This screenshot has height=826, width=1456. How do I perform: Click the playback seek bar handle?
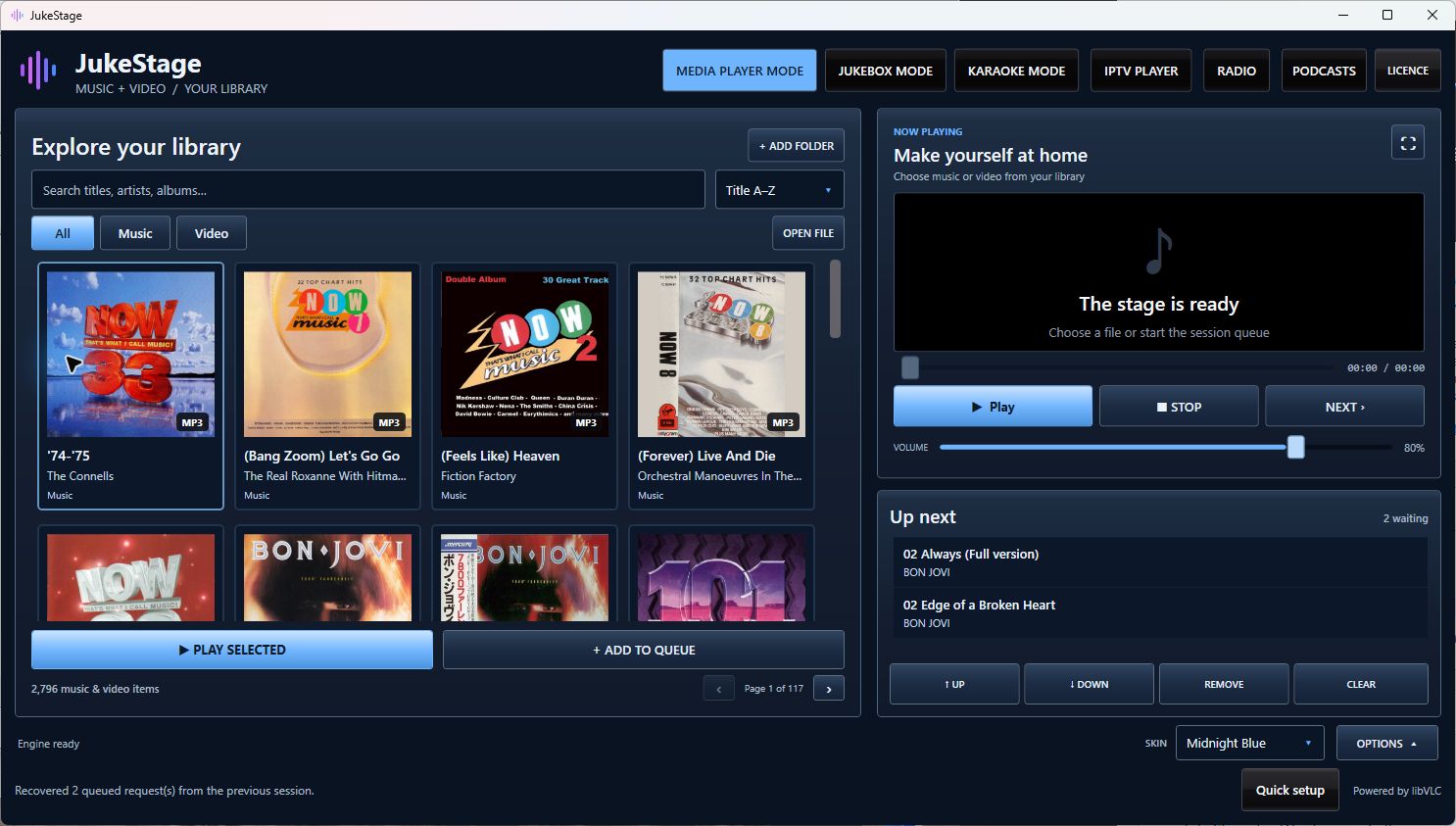point(910,367)
